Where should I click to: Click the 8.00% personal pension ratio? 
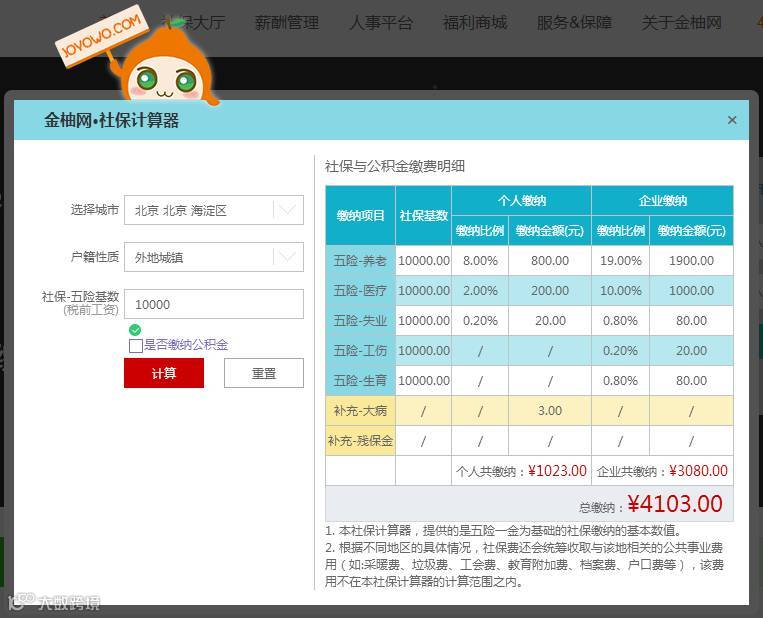pyautogui.click(x=480, y=261)
